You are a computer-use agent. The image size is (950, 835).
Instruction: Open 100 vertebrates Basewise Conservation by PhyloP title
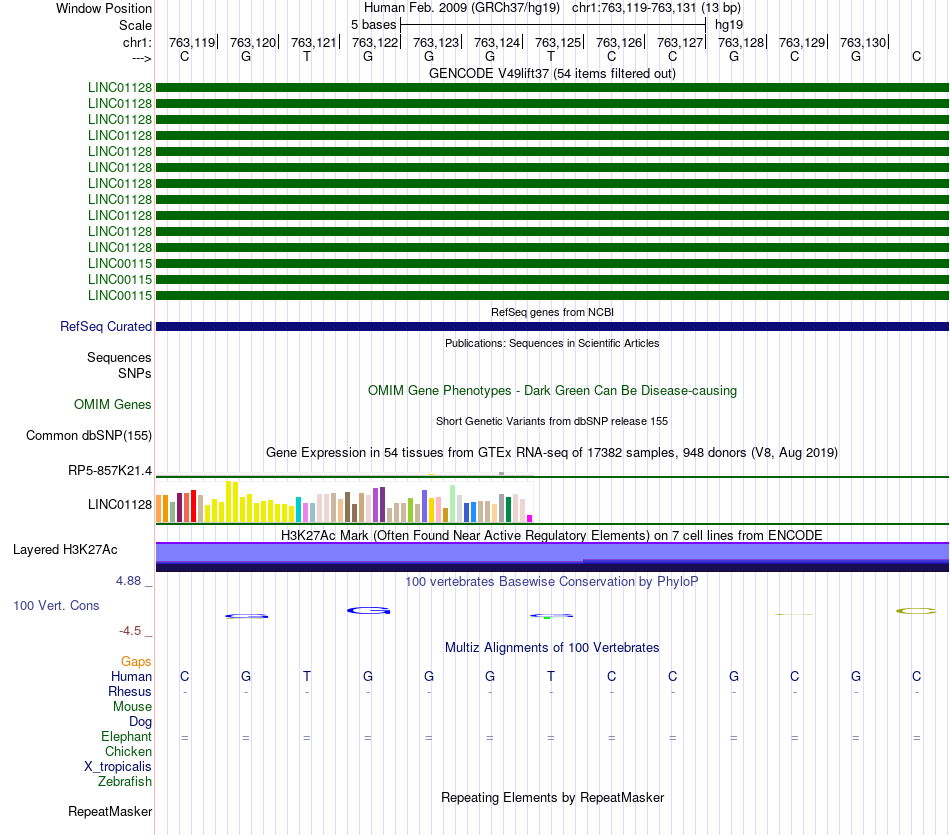(552, 582)
